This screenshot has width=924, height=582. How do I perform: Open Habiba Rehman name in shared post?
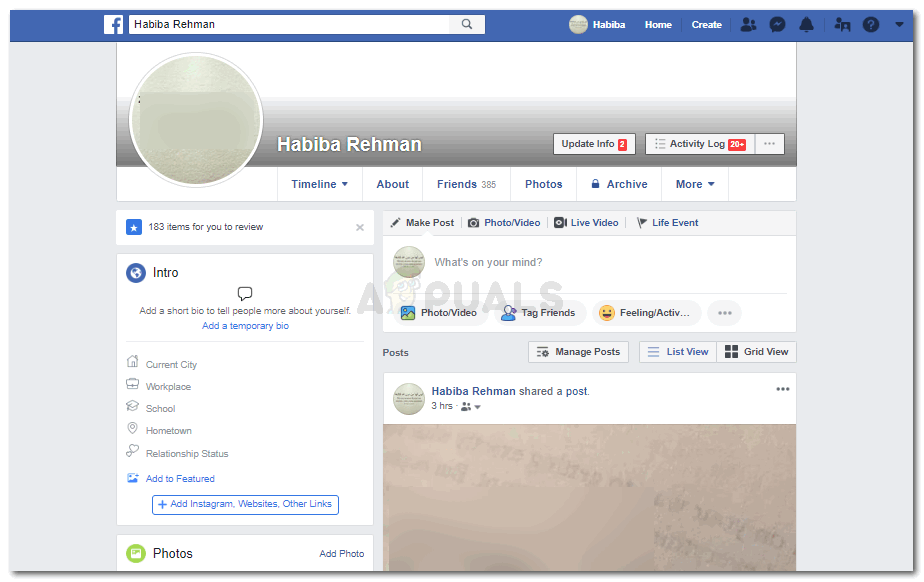click(473, 391)
